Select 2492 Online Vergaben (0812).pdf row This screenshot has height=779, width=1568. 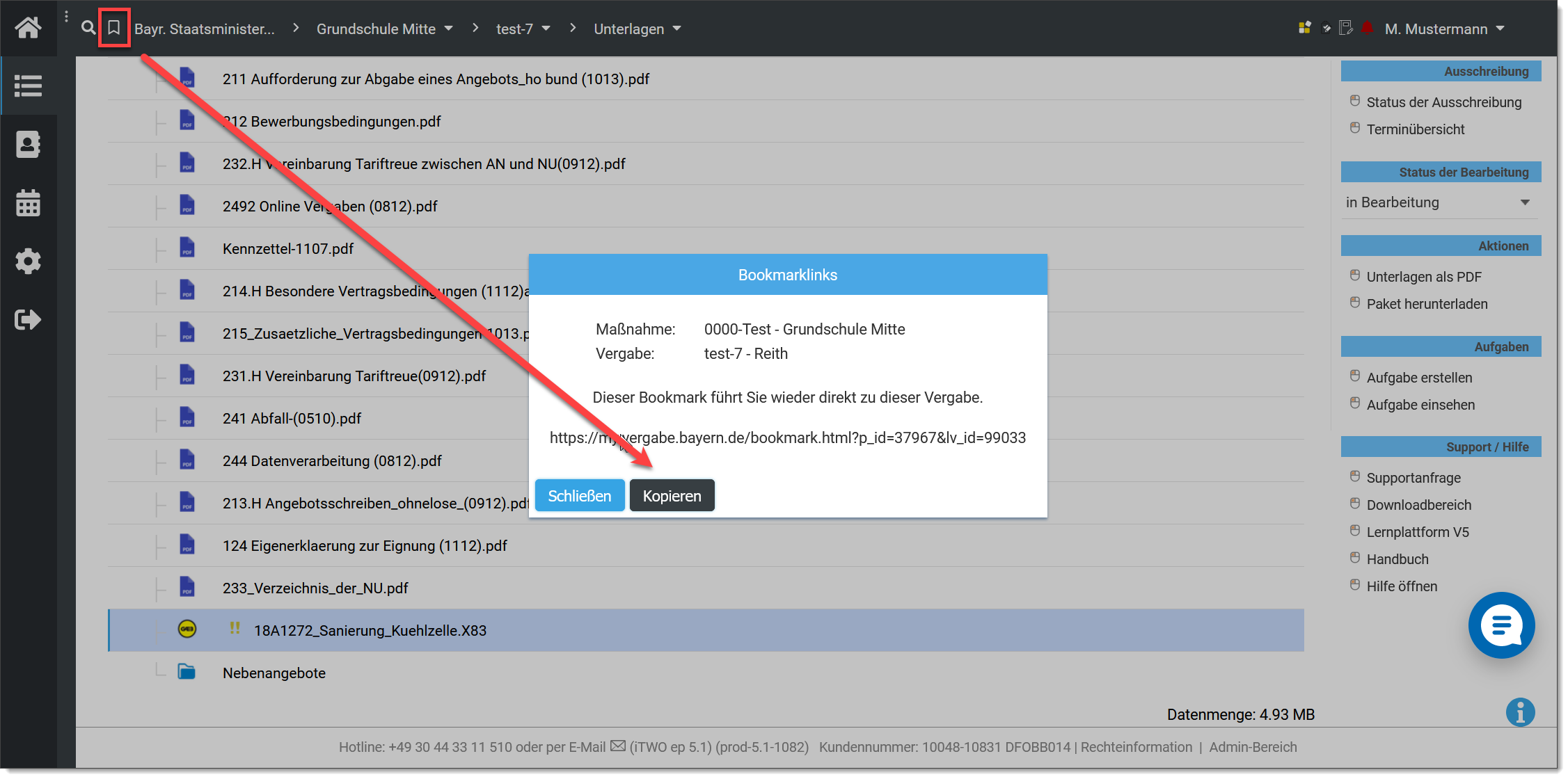pos(706,206)
